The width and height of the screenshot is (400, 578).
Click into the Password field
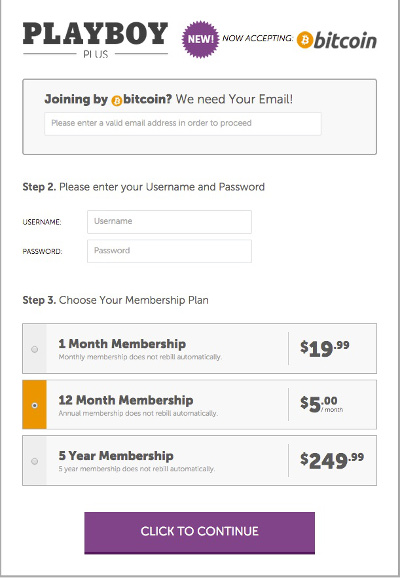pyautogui.click(x=170, y=251)
